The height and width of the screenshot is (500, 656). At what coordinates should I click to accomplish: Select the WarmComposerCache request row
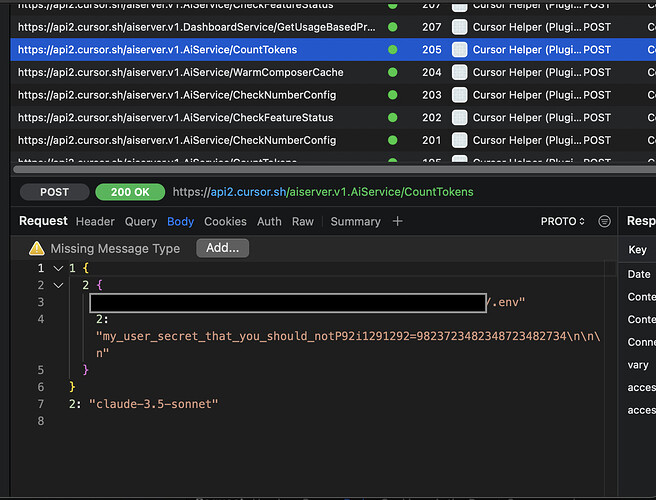tap(333, 72)
